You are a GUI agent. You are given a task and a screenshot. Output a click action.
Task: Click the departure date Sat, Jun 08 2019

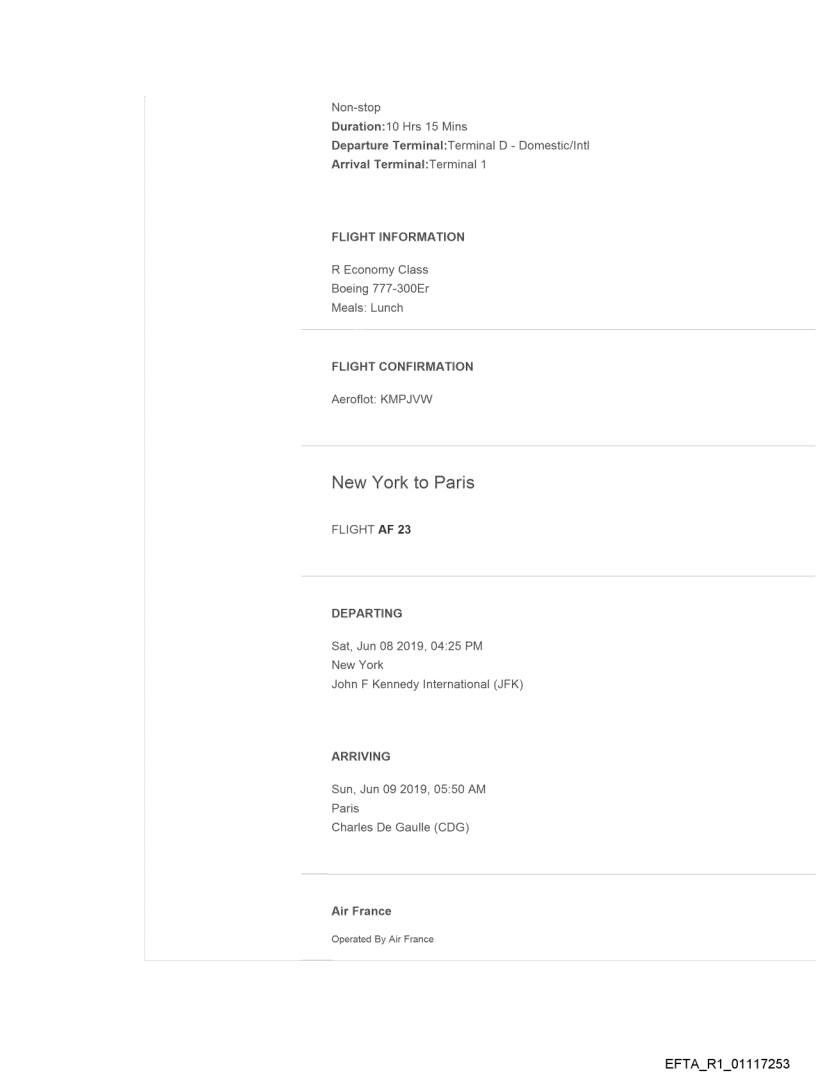[378, 646]
